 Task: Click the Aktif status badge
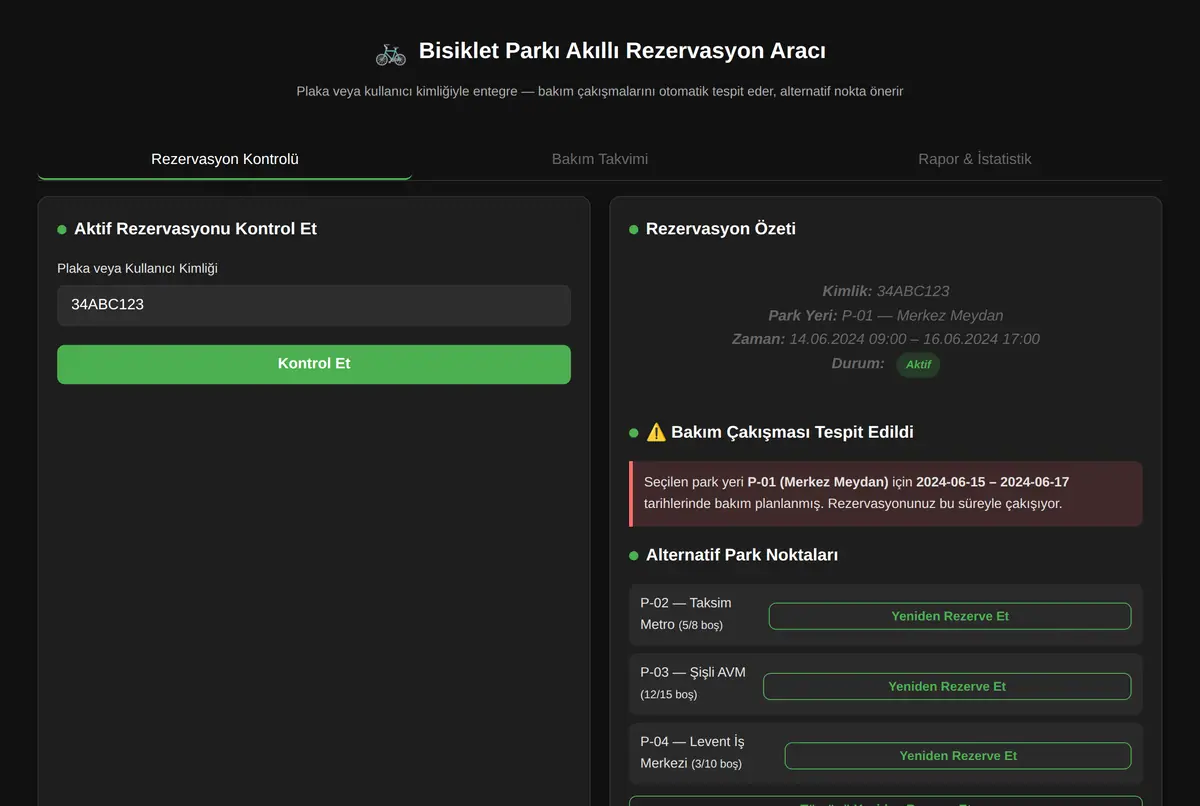[918, 364]
